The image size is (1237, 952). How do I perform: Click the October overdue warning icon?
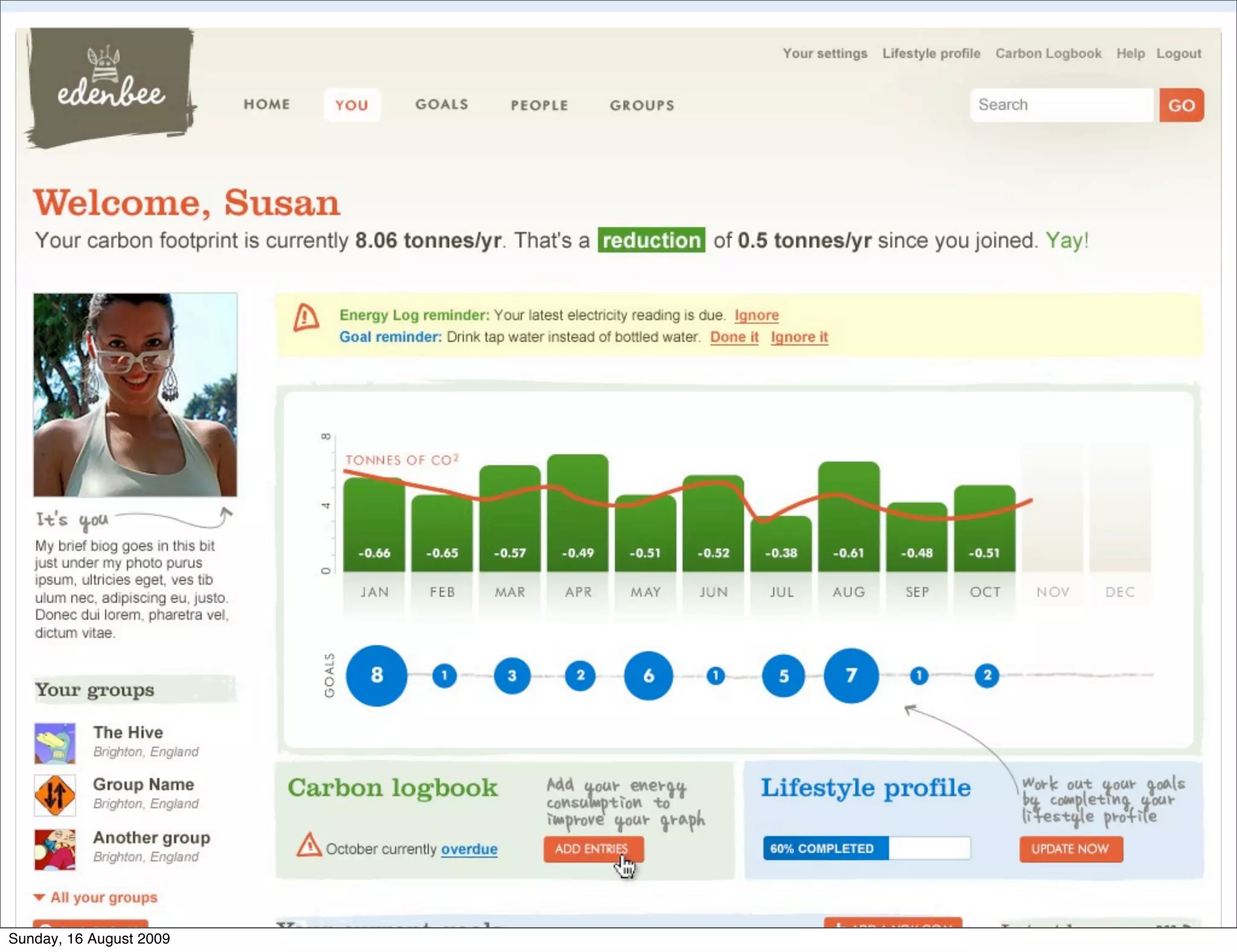309,845
